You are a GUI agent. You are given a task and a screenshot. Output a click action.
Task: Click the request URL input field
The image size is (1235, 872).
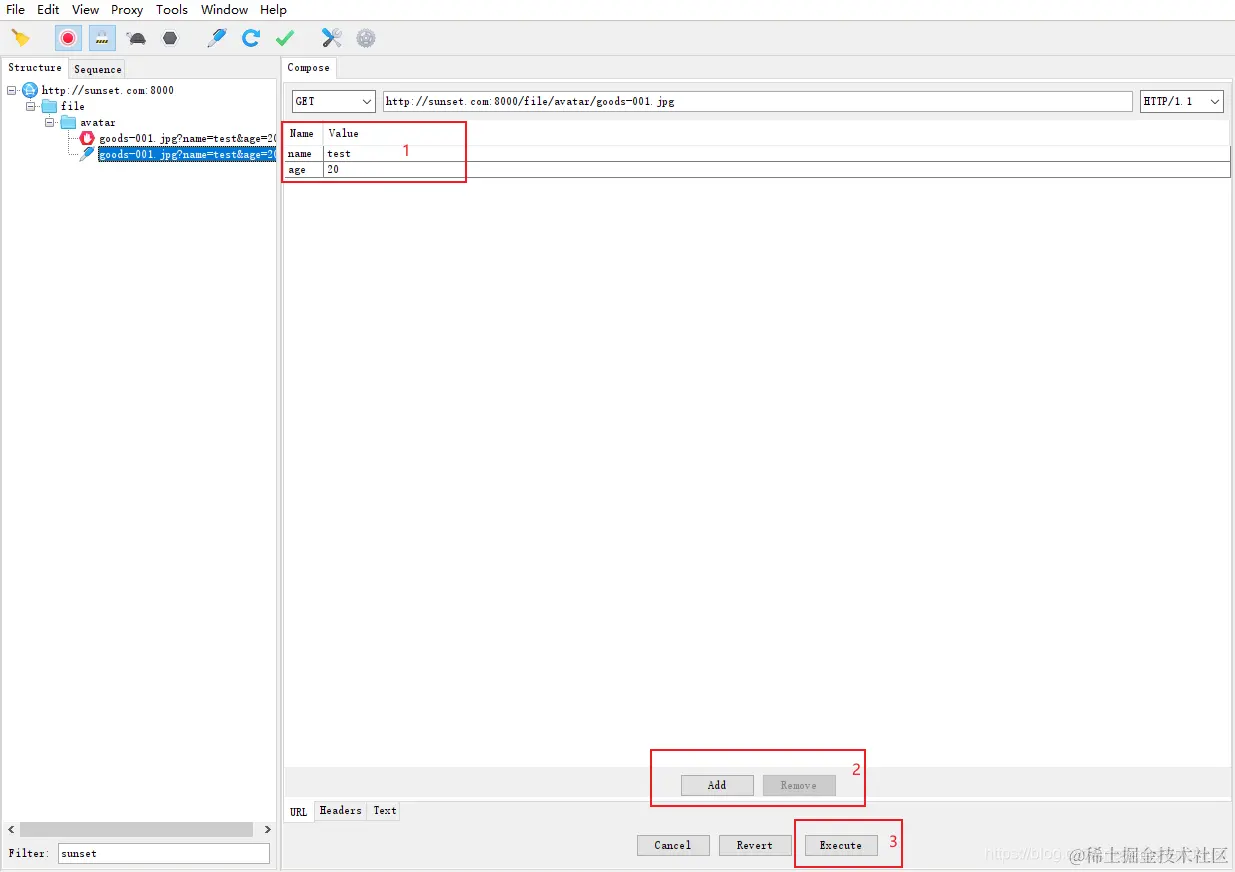point(758,101)
